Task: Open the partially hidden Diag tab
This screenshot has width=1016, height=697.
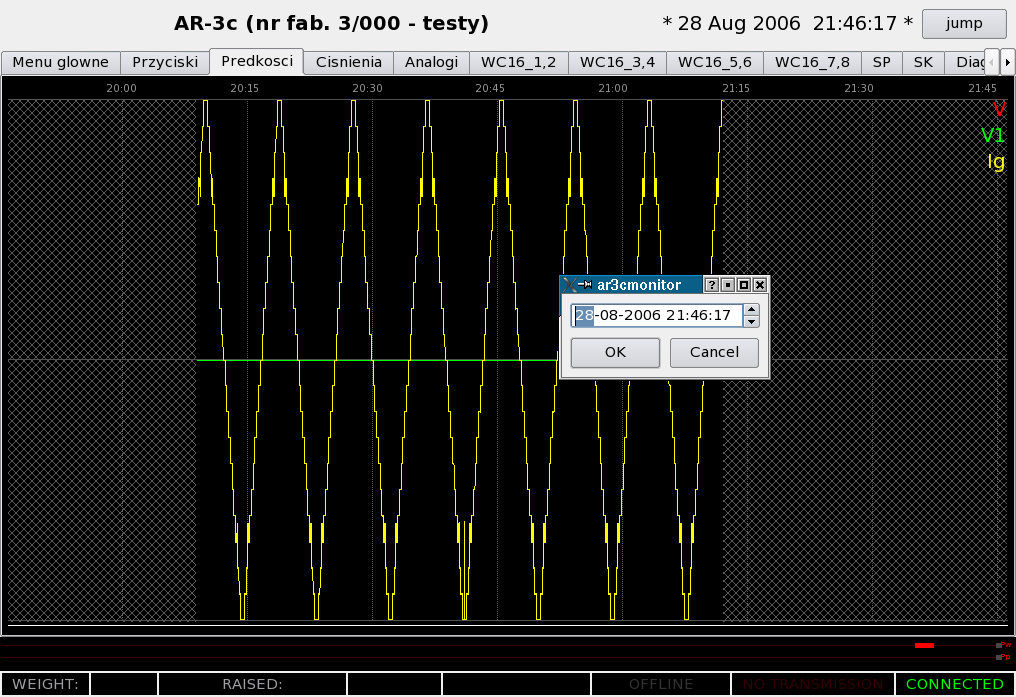Action: pos(965,62)
